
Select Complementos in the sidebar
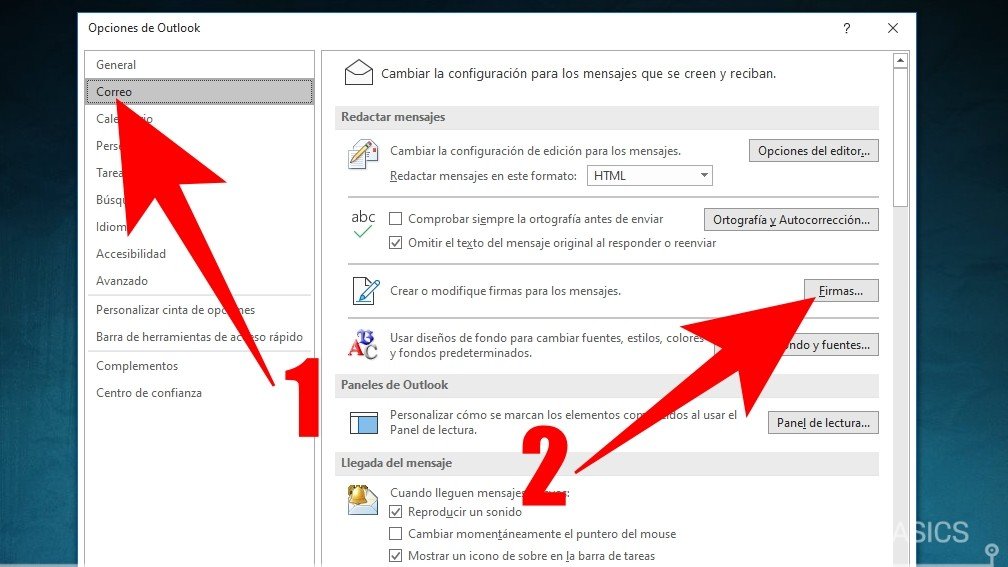tap(199, 366)
